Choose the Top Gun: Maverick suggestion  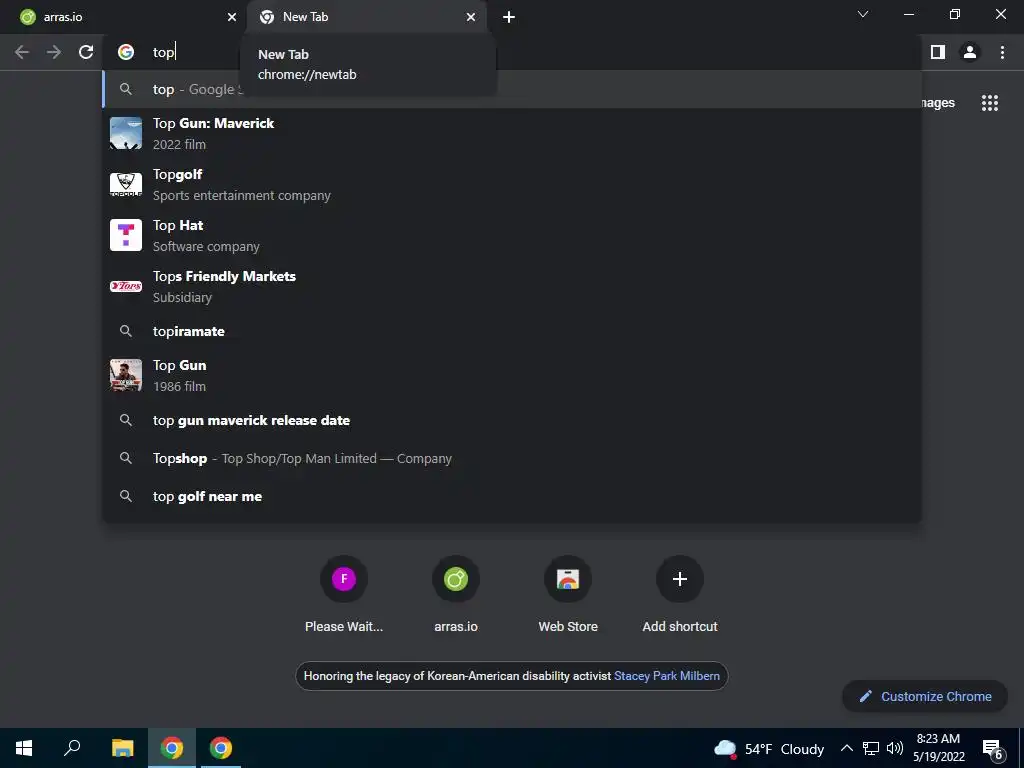pyautogui.click(x=512, y=133)
